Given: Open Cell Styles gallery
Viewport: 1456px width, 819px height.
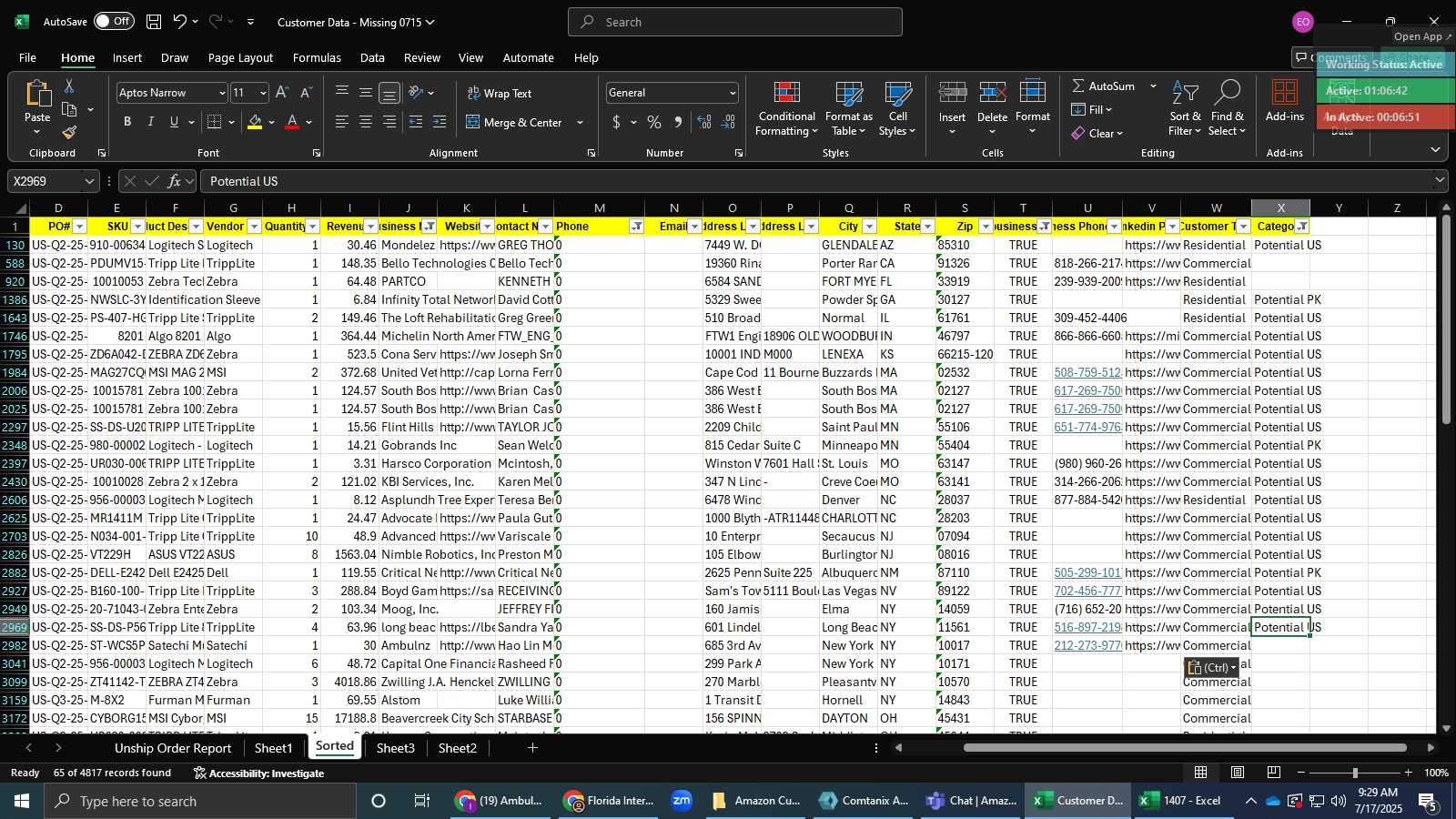Looking at the screenshot, I should click(897, 109).
